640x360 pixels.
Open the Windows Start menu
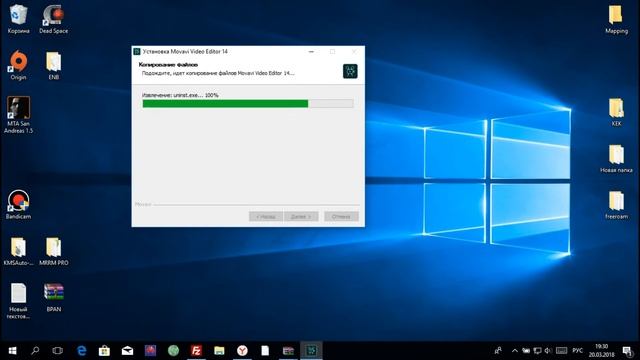[x=12, y=351]
